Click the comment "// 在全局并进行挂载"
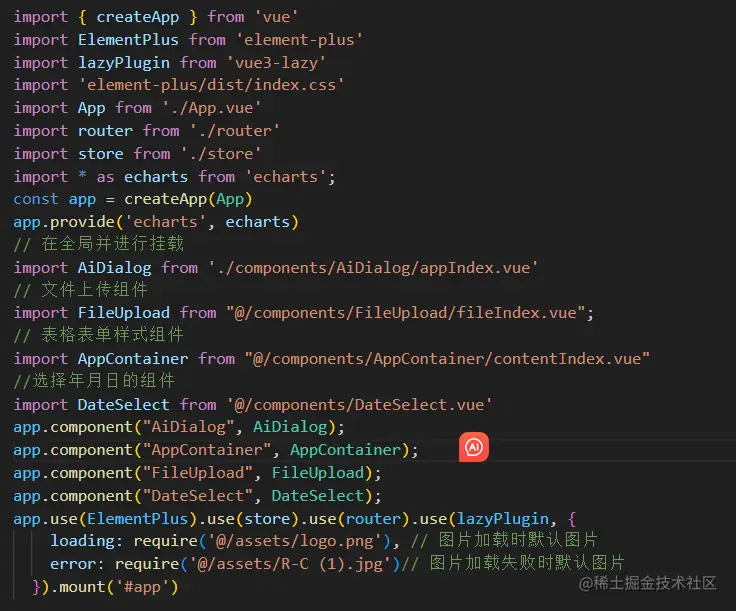The width and height of the screenshot is (736, 611). [x=99, y=244]
